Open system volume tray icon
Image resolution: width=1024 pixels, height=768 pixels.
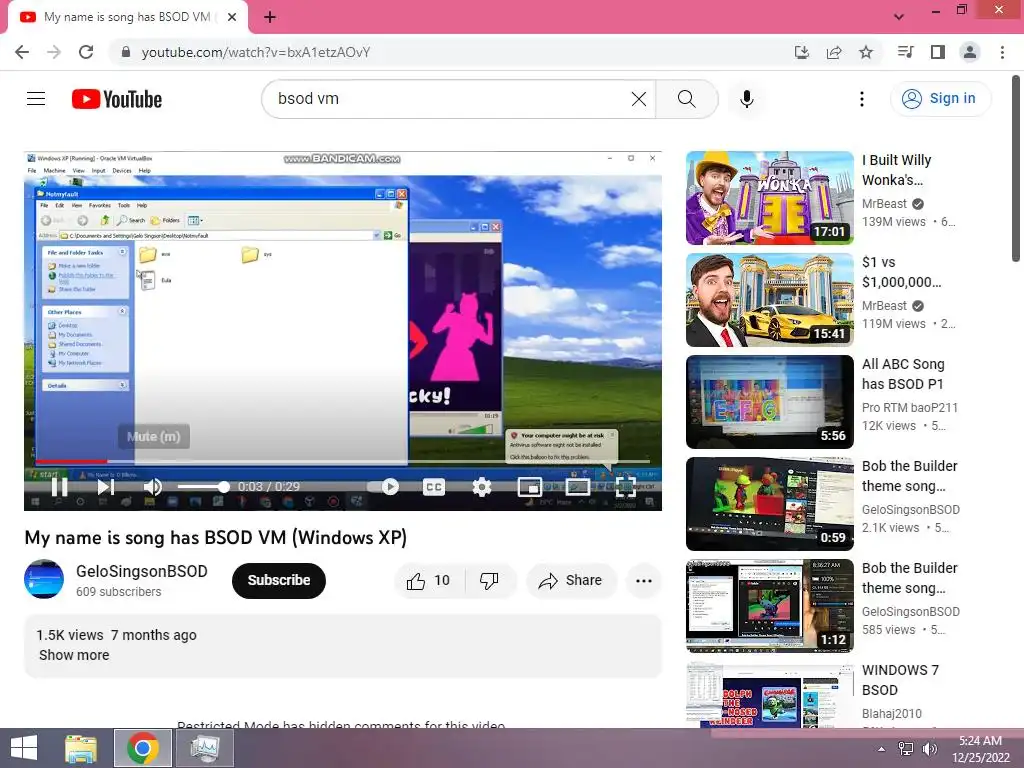point(929,749)
